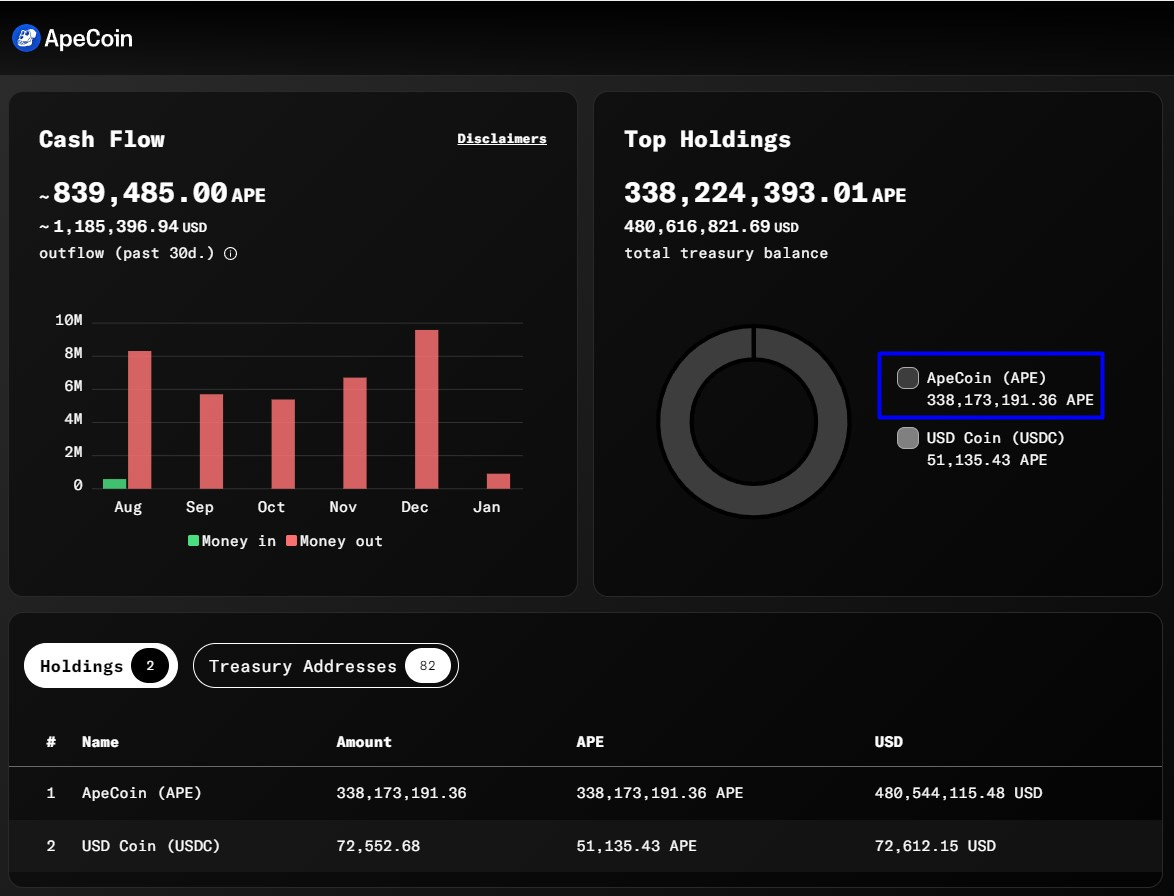Toggle the Money out legend item
Screen dimensions: 1174x896
[x=334, y=541]
